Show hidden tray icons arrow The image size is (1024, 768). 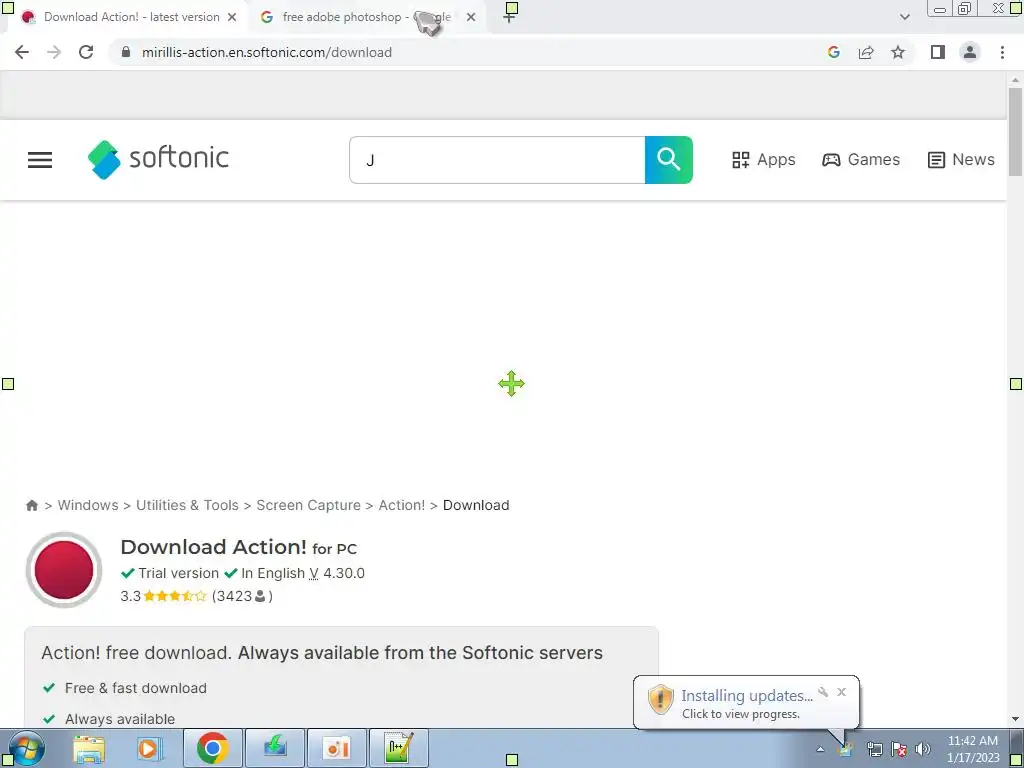pos(820,750)
